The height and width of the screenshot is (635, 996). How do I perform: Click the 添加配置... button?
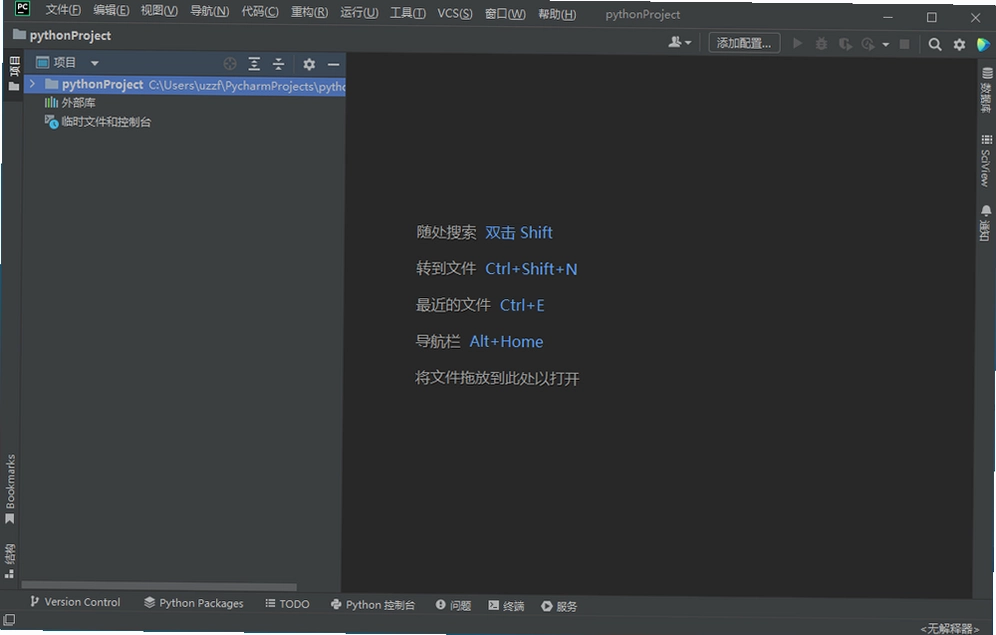tap(744, 43)
